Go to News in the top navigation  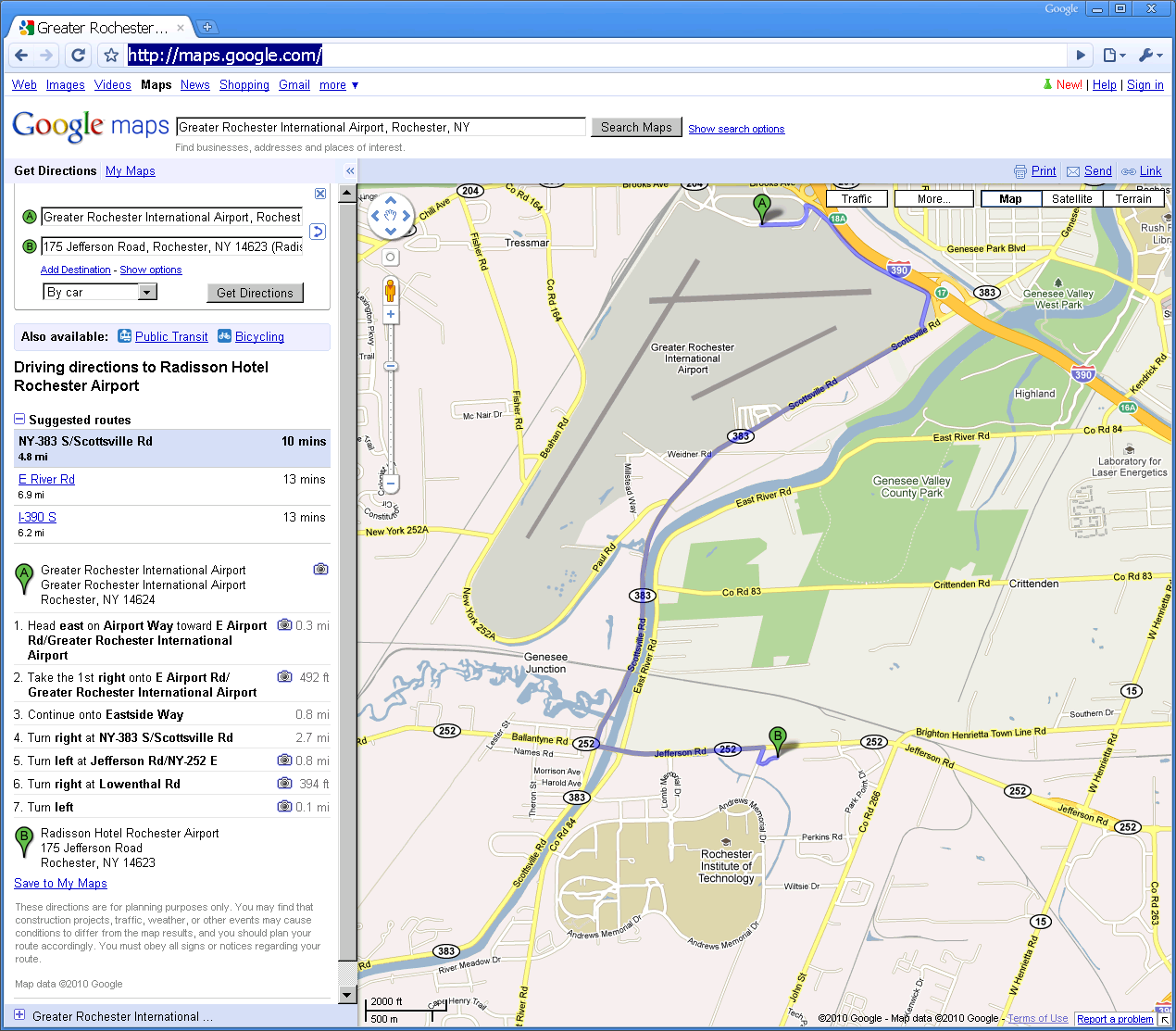pyautogui.click(x=195, y=85)
